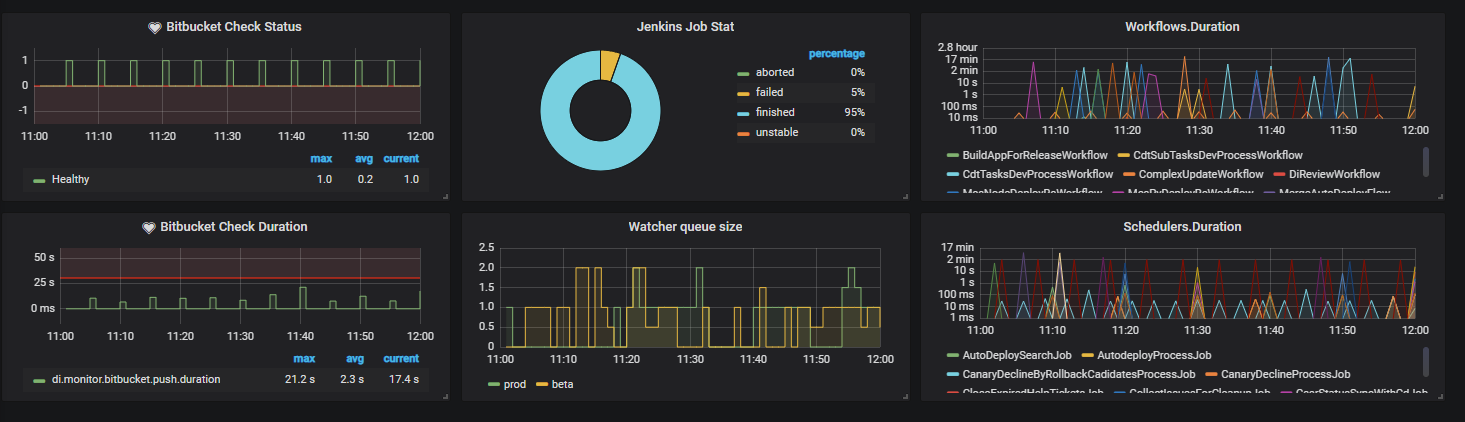Click AutoDeploySearchJob green color swatch

tap(951, 357)
